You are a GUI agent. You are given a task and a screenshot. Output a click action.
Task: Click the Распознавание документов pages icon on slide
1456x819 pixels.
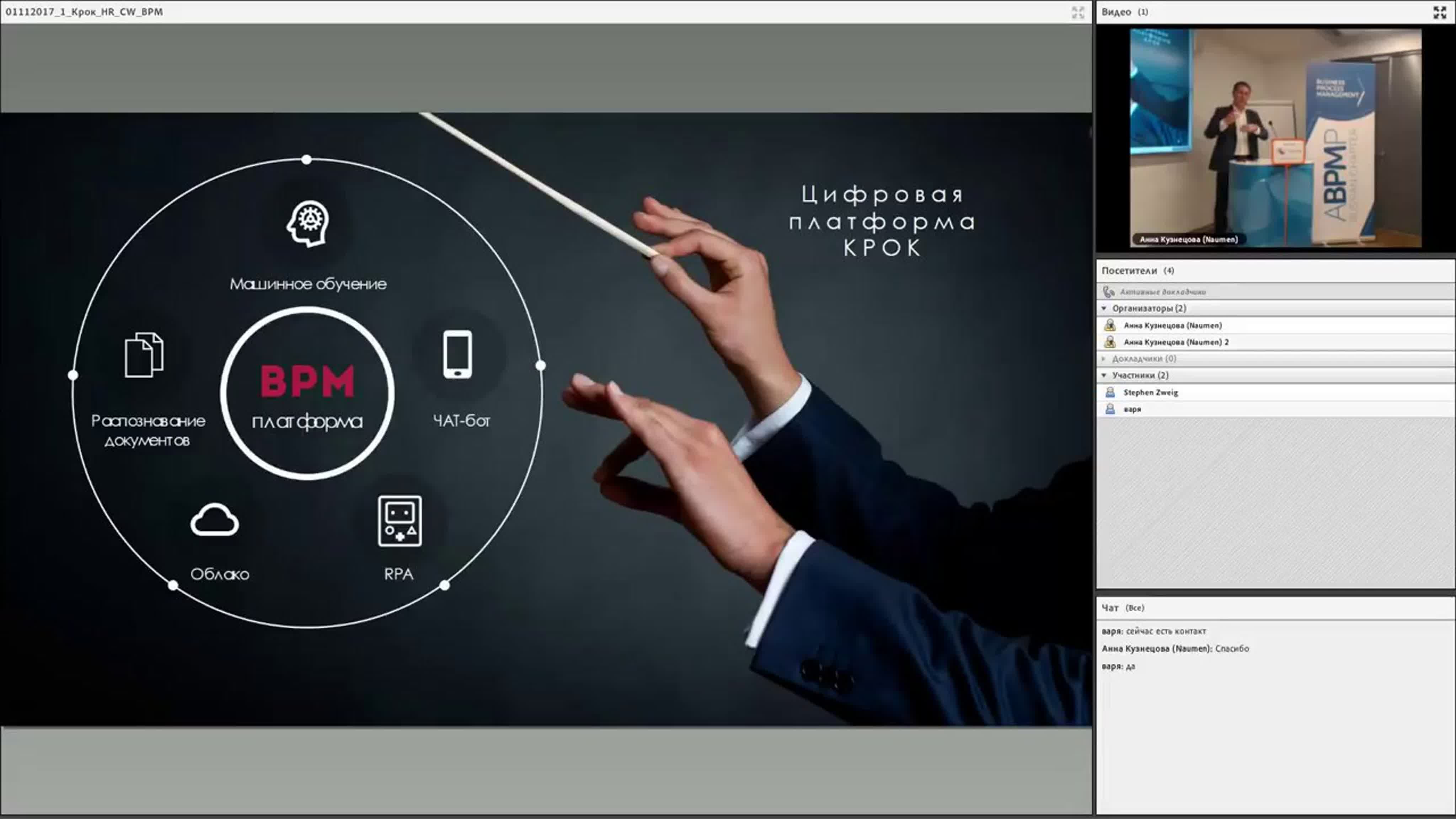click(144, 355)
